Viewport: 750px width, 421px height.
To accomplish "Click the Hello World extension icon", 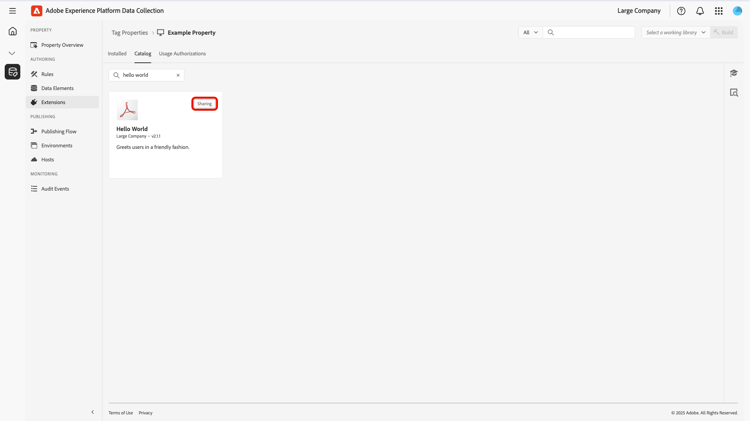I will pyautogui.click(x=127, y=110).
